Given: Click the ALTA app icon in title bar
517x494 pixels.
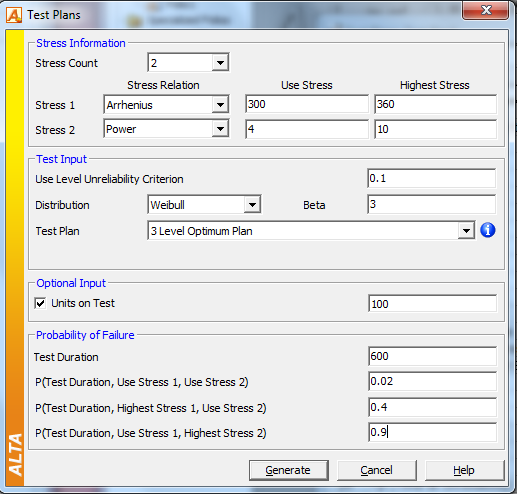Looking at the screenshot, I should [x=14, y=15].
